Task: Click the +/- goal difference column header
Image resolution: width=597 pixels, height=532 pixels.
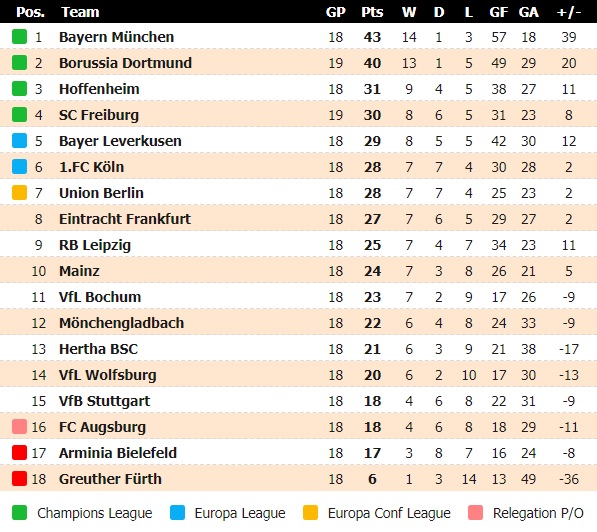Action: point(568,12)
